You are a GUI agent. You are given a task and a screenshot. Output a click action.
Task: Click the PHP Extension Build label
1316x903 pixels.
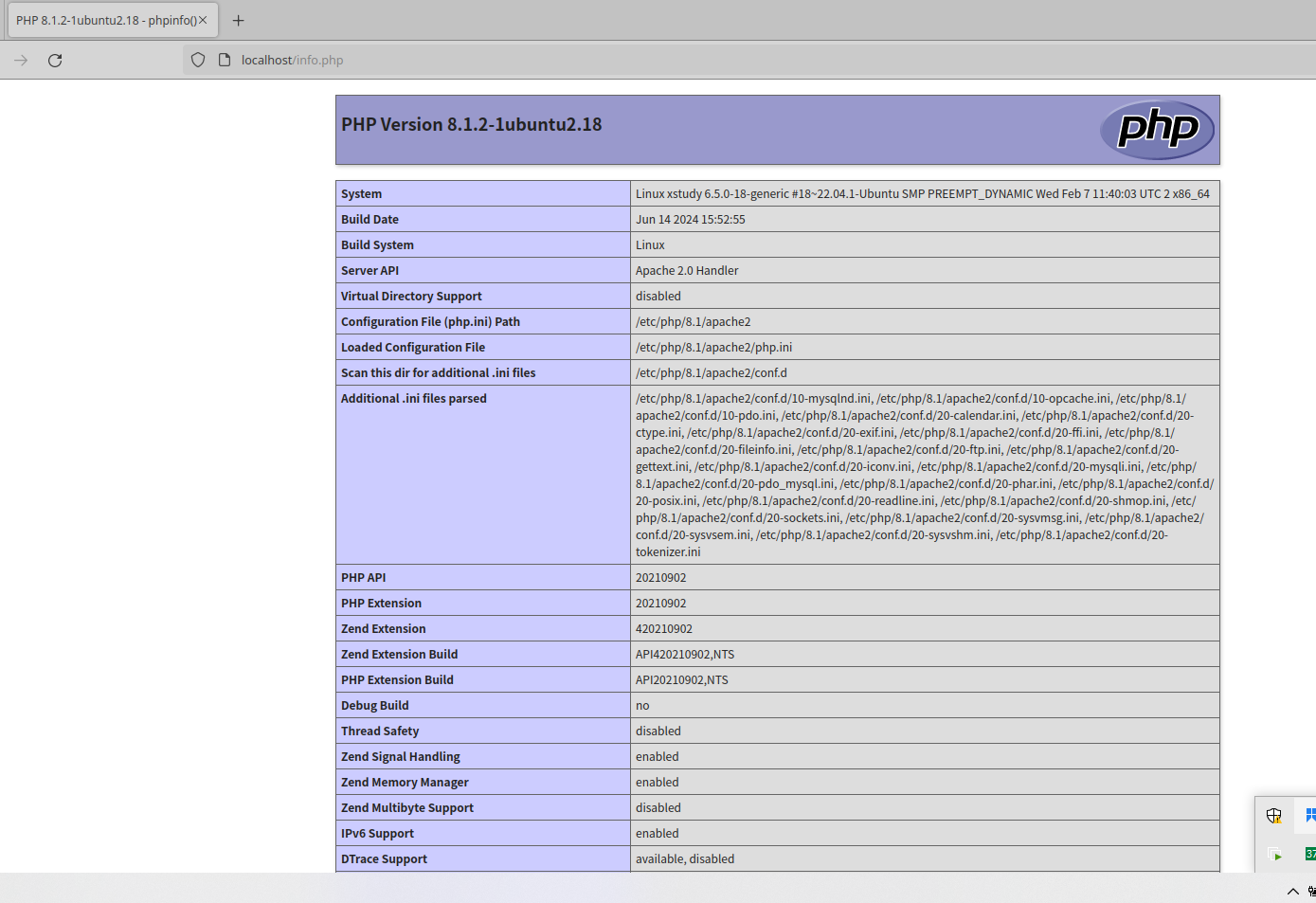(x=397, y=679)
